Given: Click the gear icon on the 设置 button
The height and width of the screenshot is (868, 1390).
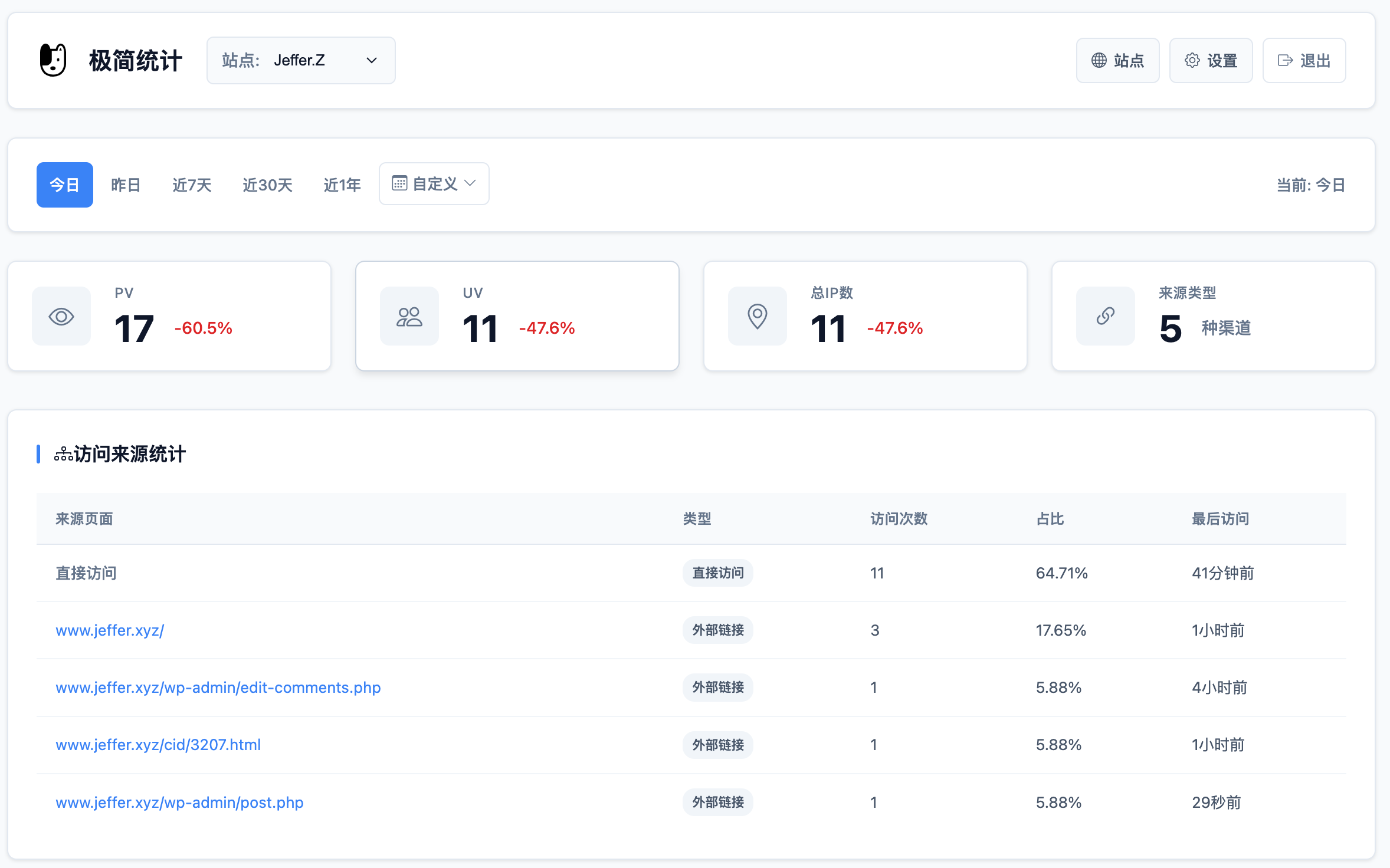Looking at the screenshot, I should [1192, 60].
